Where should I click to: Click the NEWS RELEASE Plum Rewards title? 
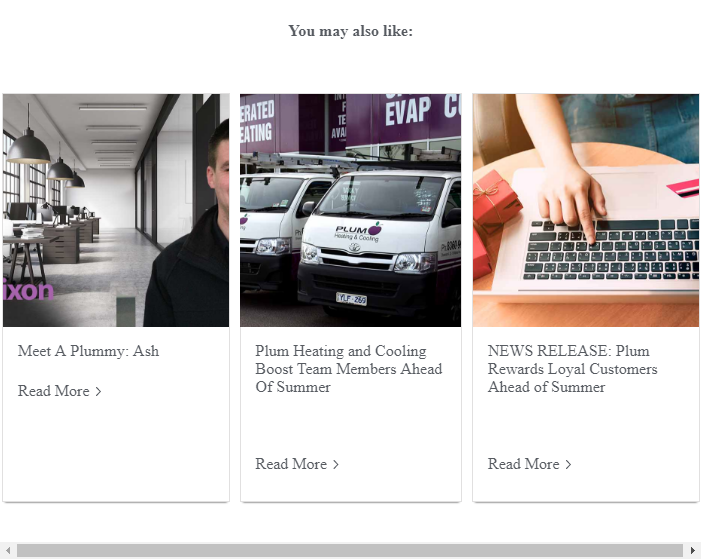pos(572,369)
